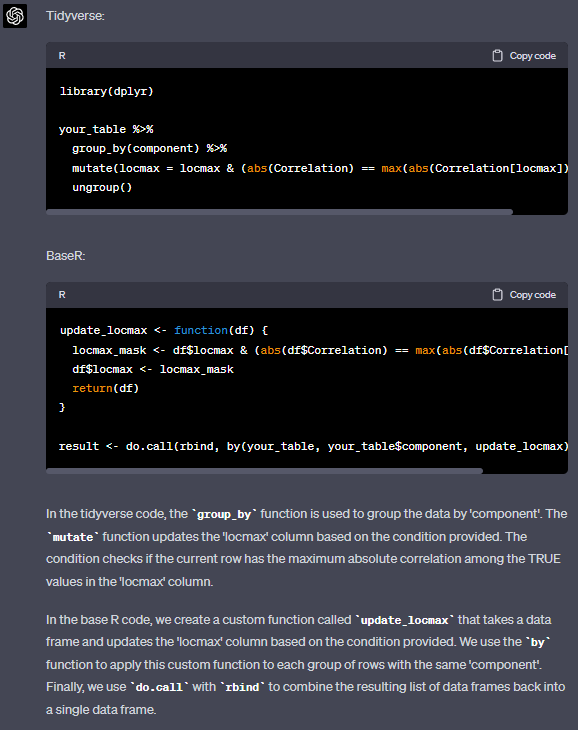Click the 'BaseR:' heading text
The height and width of the screenshot is (730, 578).
pyautogui.click(x=66, y=256)
